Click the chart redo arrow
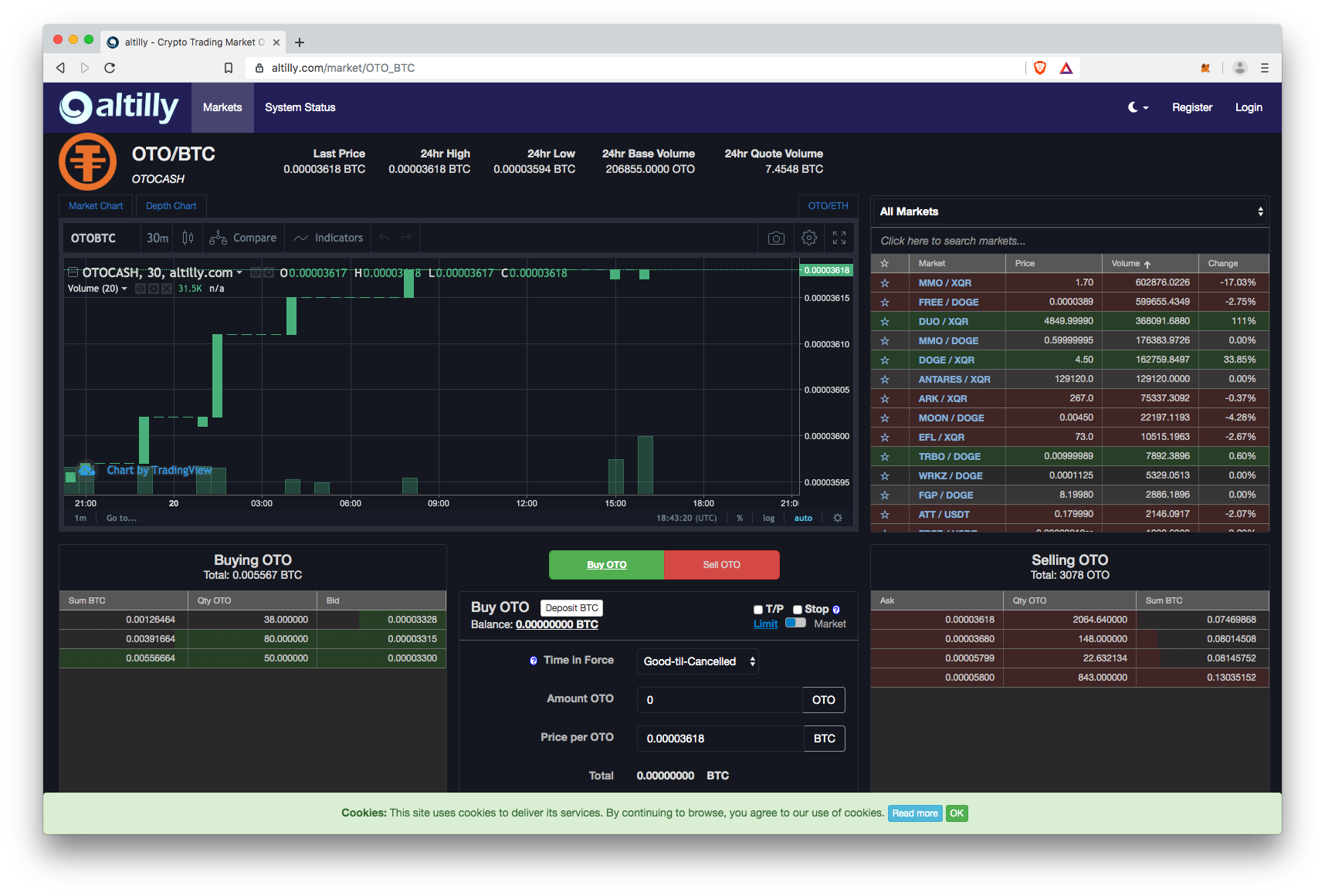1325x896 pixels. [x=406, y=238]
